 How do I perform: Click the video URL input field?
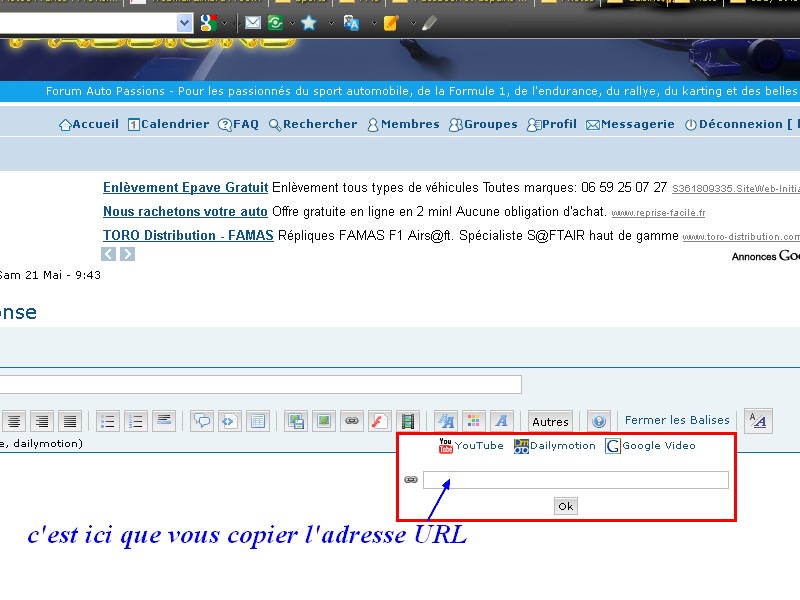point(576,480)
